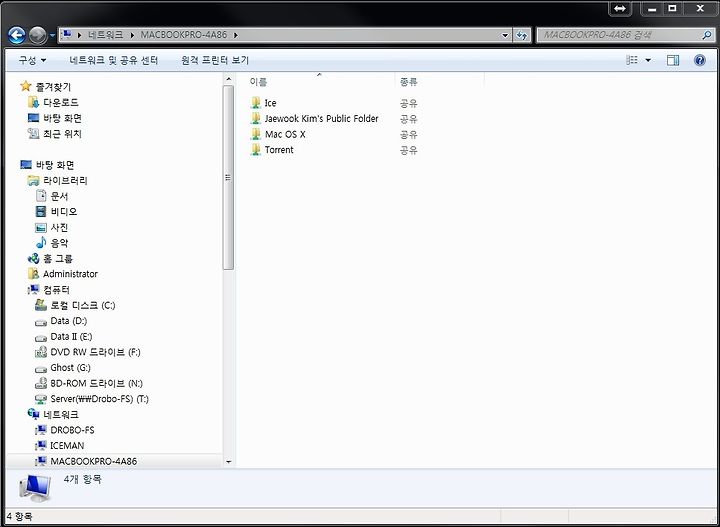
Task: Click the BD-ROM drive icon
Action: click(41, 383)
